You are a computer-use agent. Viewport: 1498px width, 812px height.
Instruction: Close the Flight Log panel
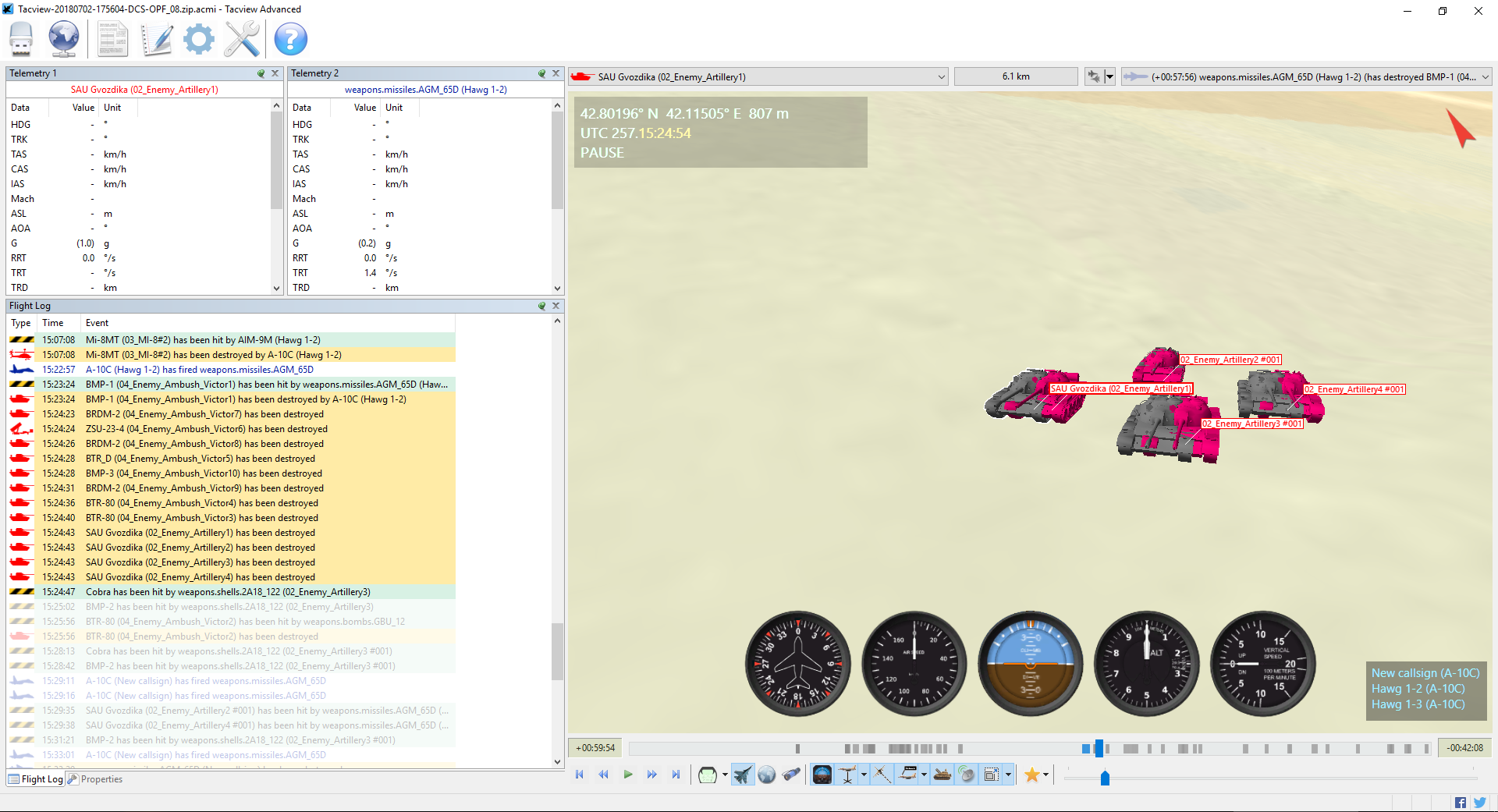(556, 306)
